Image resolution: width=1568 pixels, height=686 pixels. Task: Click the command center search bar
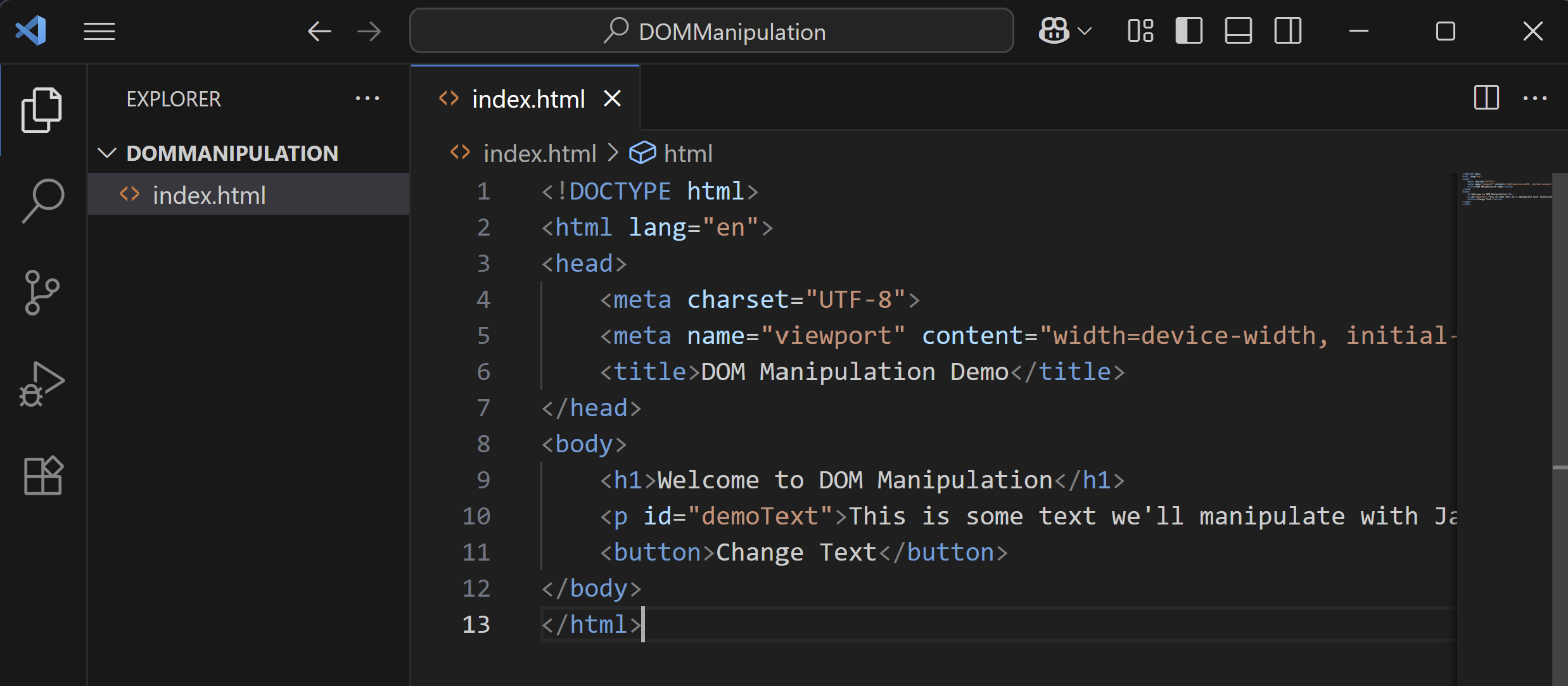(x=711, y=30)
